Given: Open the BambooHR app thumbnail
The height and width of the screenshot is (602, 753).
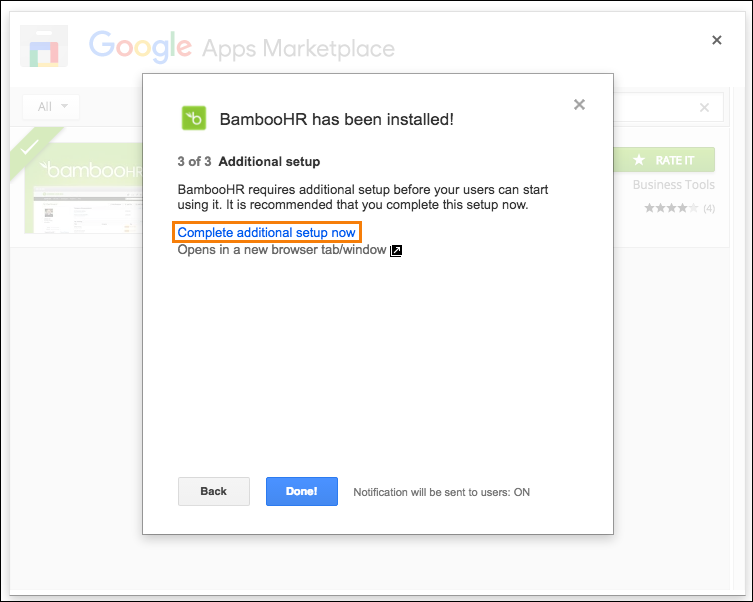Looking at the screenshot, I should pyautogui.click(x=84, y=187).
